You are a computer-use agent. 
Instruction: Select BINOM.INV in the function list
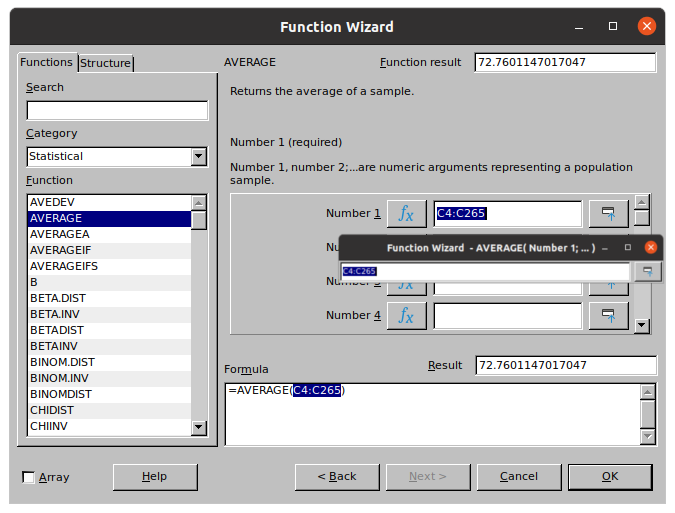click(109, 378)
